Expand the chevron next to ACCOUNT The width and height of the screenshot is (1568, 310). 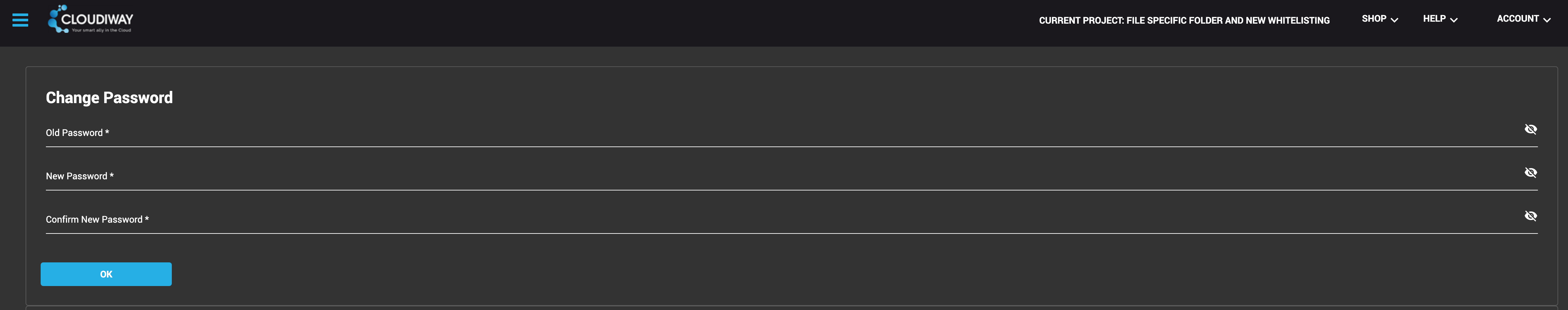click(x=1547, y=20)
